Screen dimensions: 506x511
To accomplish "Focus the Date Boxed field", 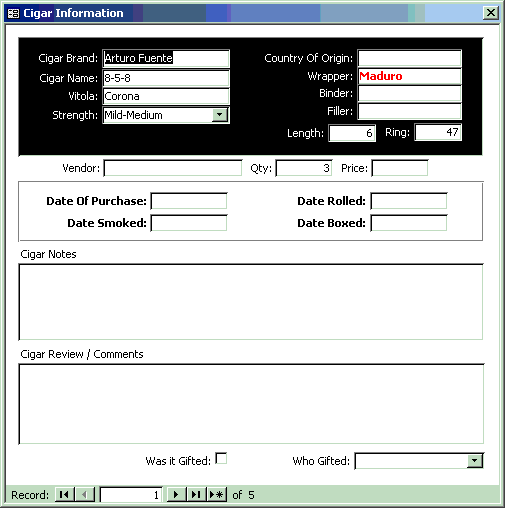I will click(x=409, y=223).
